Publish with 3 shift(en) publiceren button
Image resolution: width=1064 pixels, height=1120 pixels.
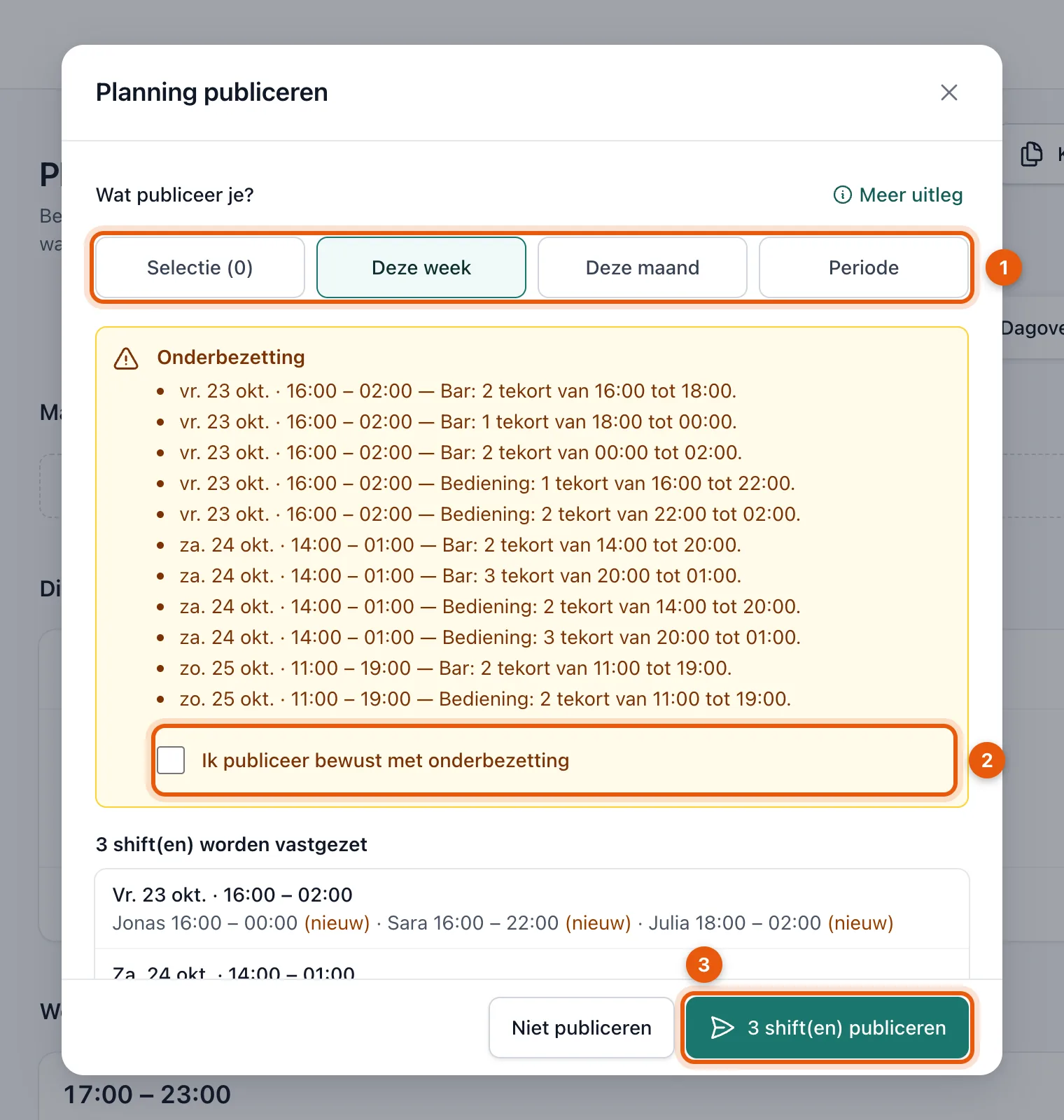[x=827, y=1028]
